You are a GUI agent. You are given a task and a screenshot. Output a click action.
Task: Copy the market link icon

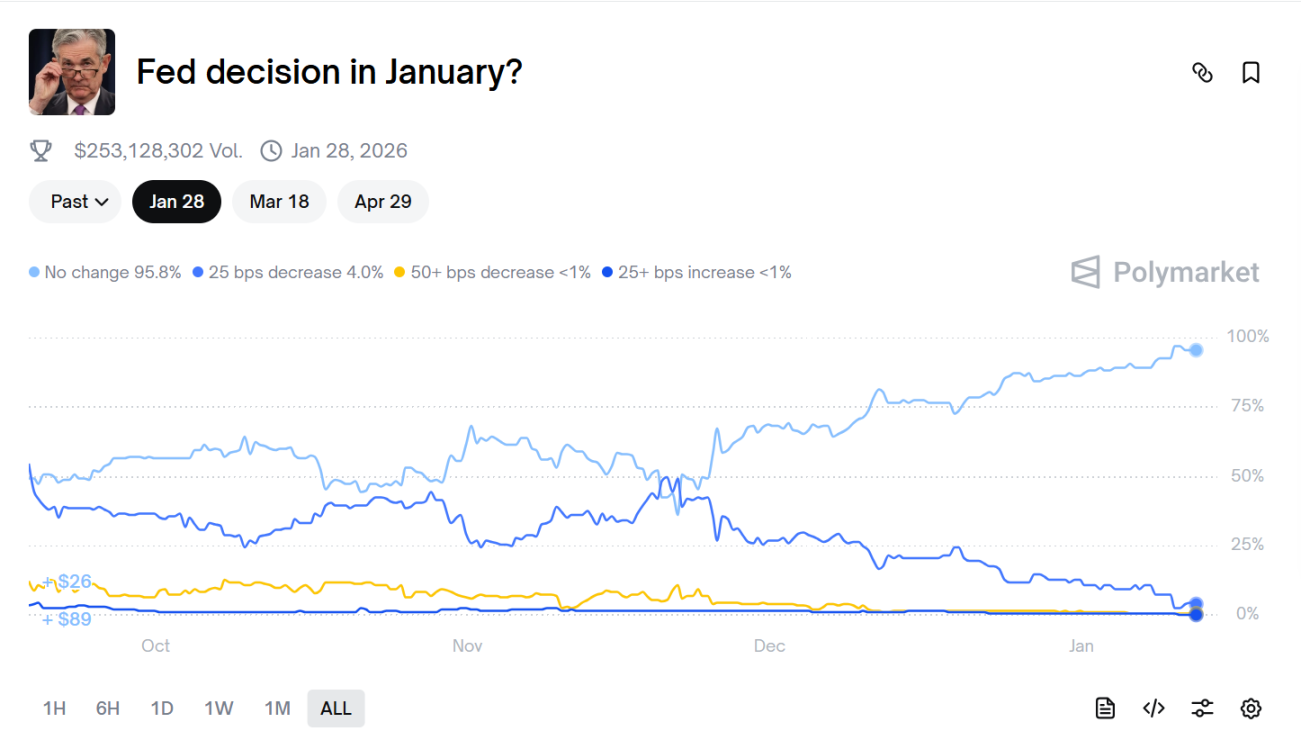click(1202, 73)
